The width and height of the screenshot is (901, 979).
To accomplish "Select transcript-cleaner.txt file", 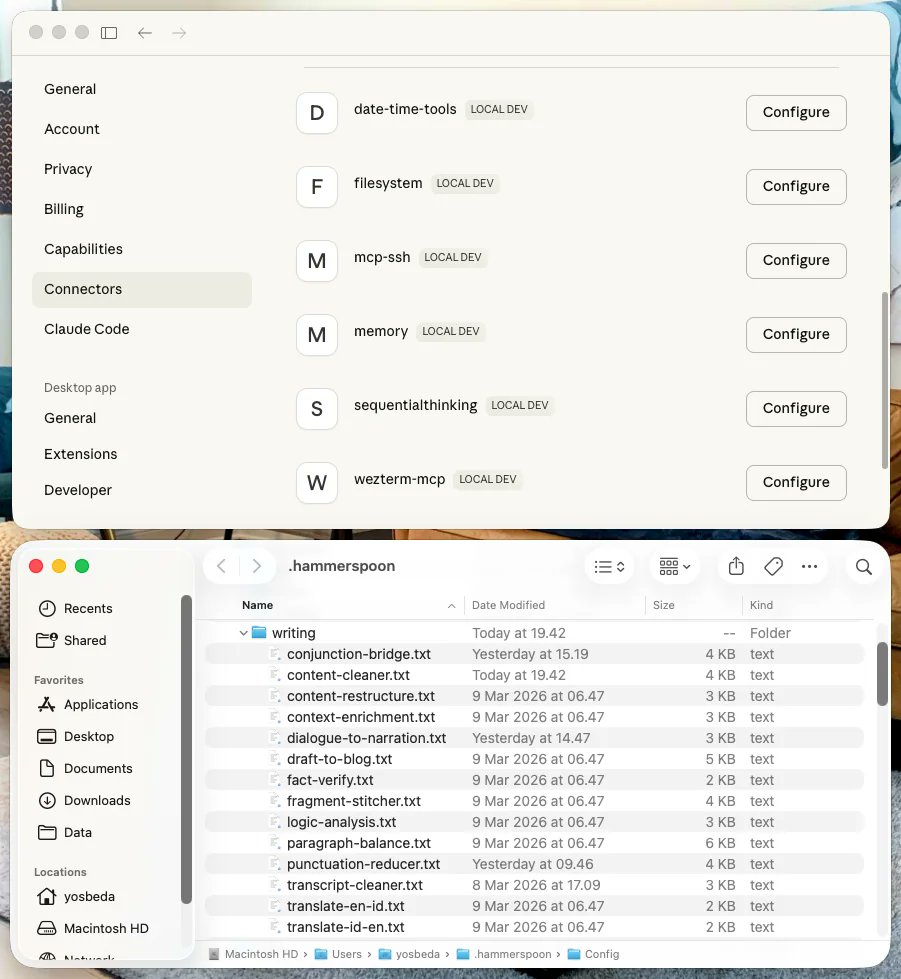I will click(534, 885).
